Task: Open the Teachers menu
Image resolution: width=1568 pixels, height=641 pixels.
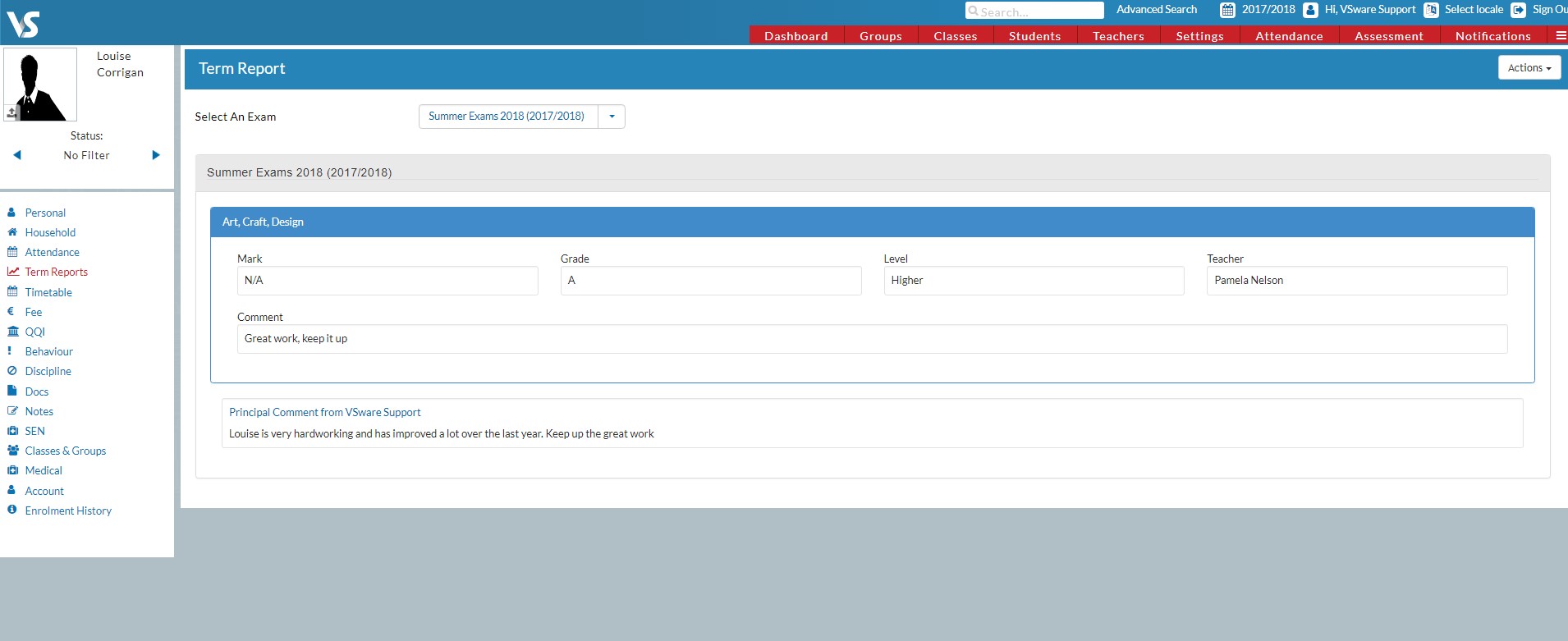Action: click(x=1118, y=36)
